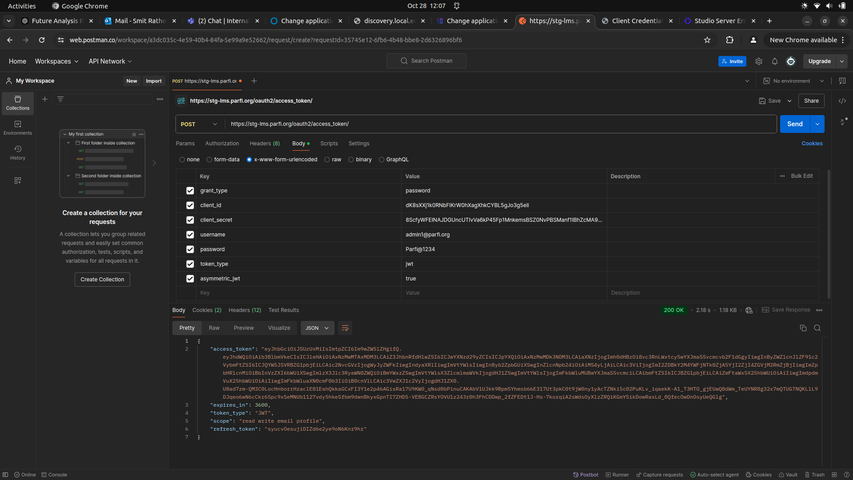
Task: Open the Environments sidebar panel
Action: [17, 127]
